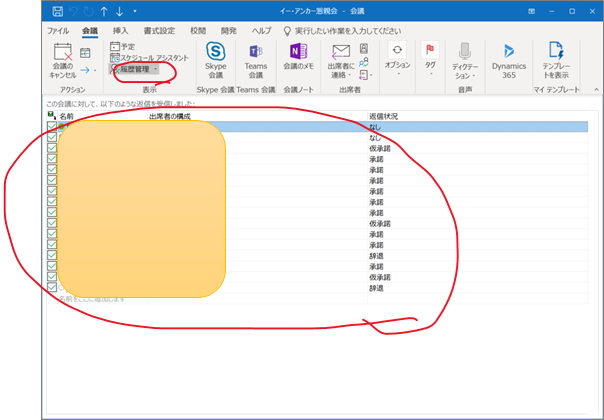Cancel the meeting with 会議のキャンセル
Viewport: 604px width, 420px height.
(x=63, y=61)
